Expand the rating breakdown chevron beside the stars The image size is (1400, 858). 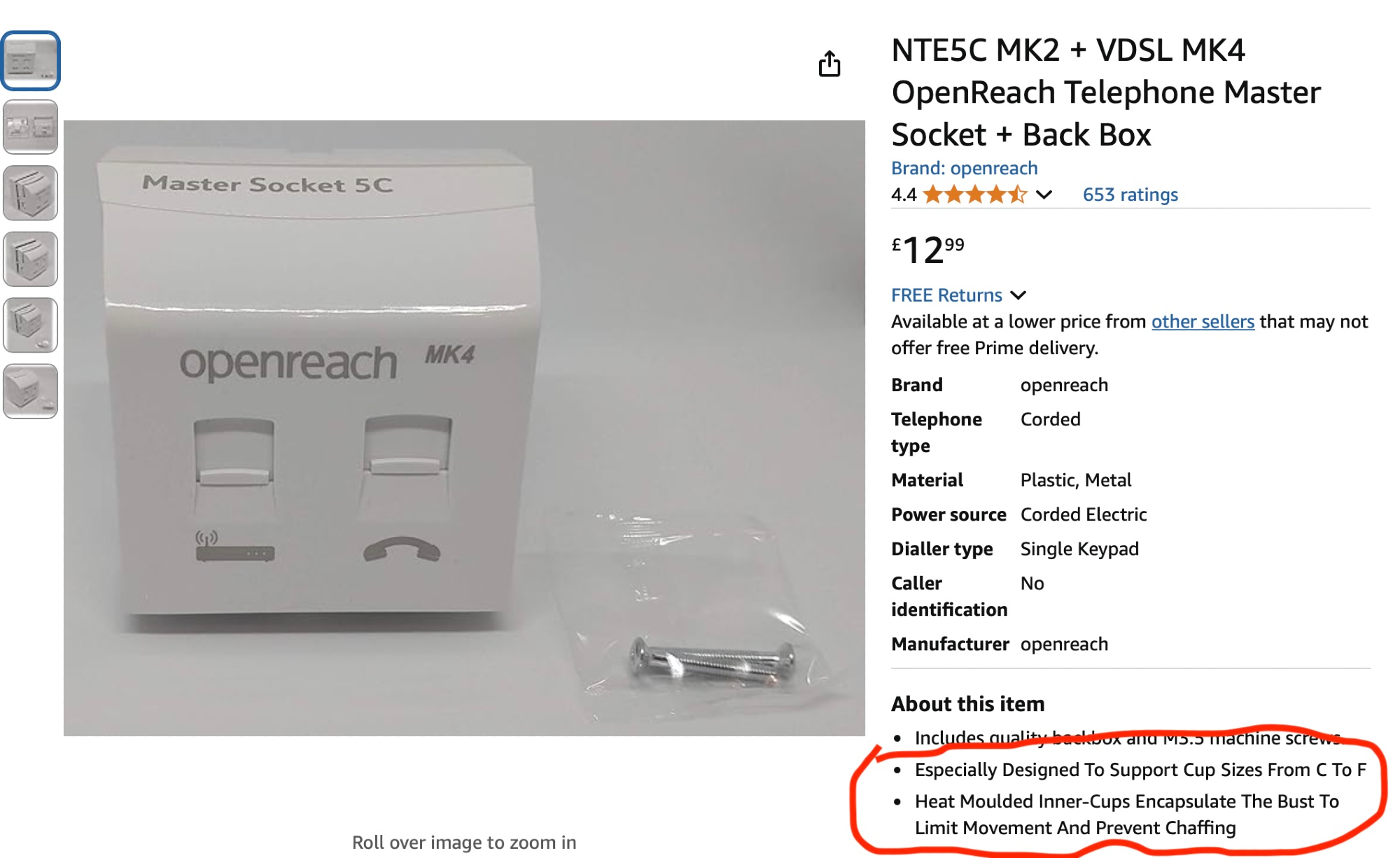pyautogui.click(x=1044, y=195)
